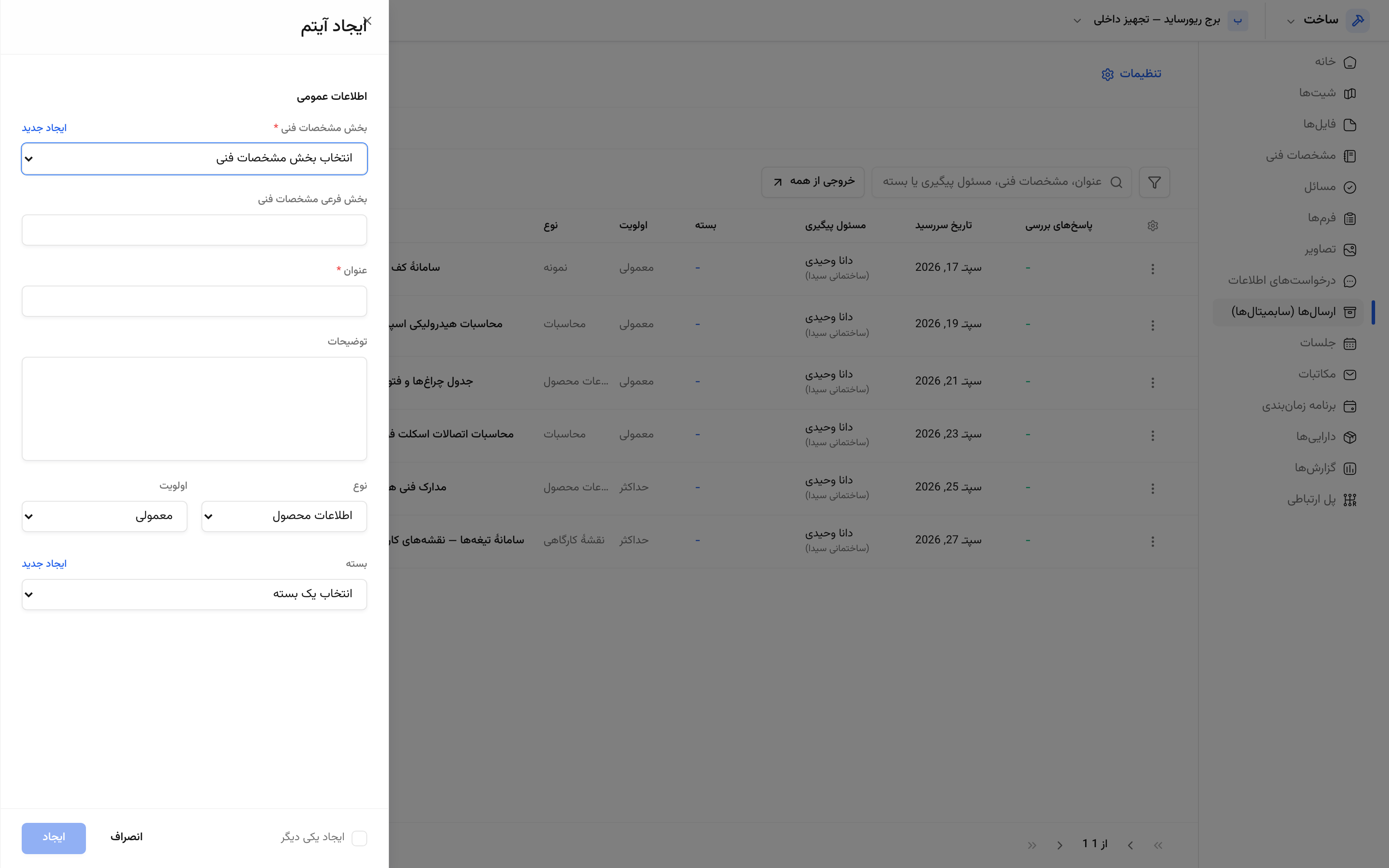Click the انصراف cancel button
This screenshot has height=868, width=1389.
pyautogui.click(x=126, y=838)
